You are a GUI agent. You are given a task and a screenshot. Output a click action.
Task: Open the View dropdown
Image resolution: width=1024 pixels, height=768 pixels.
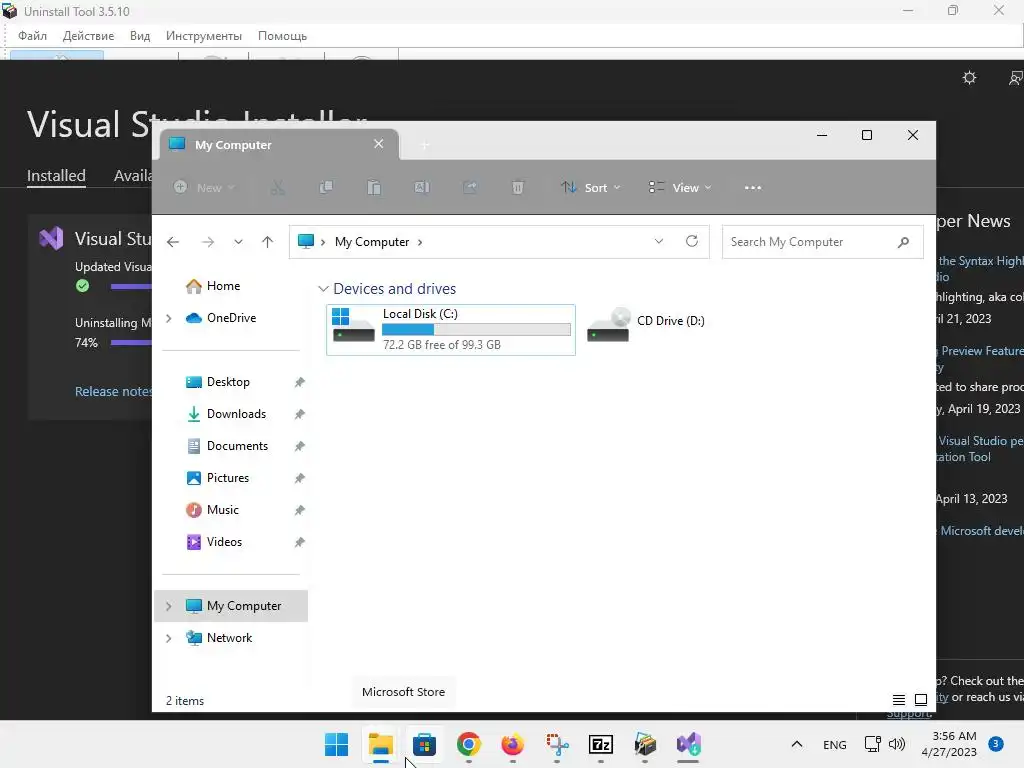pos(680,188)
